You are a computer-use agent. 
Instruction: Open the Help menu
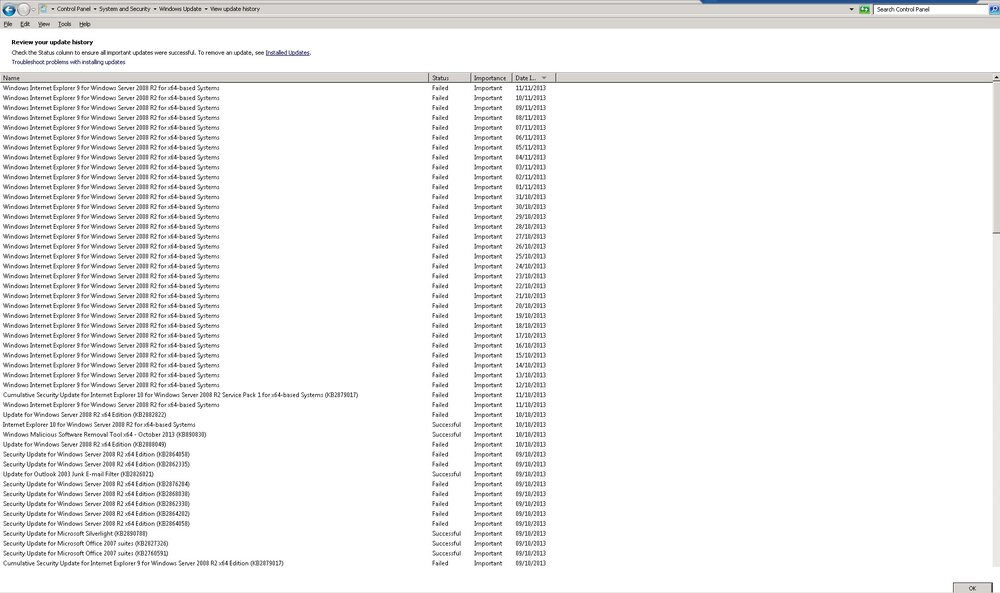point(85,24)
